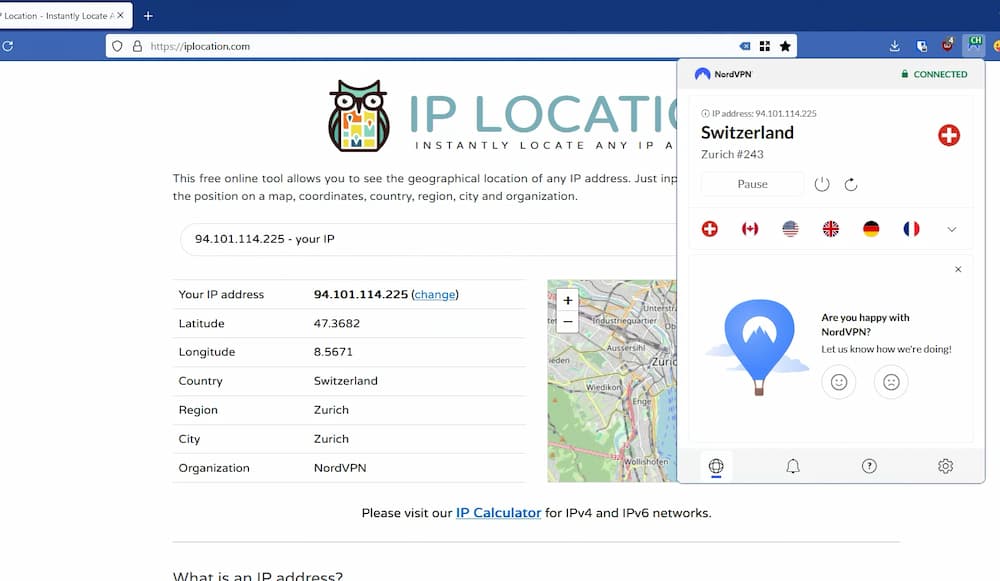Open the help question mark tab
Screen dimensions: 1000x581
[x=869, y=466]
